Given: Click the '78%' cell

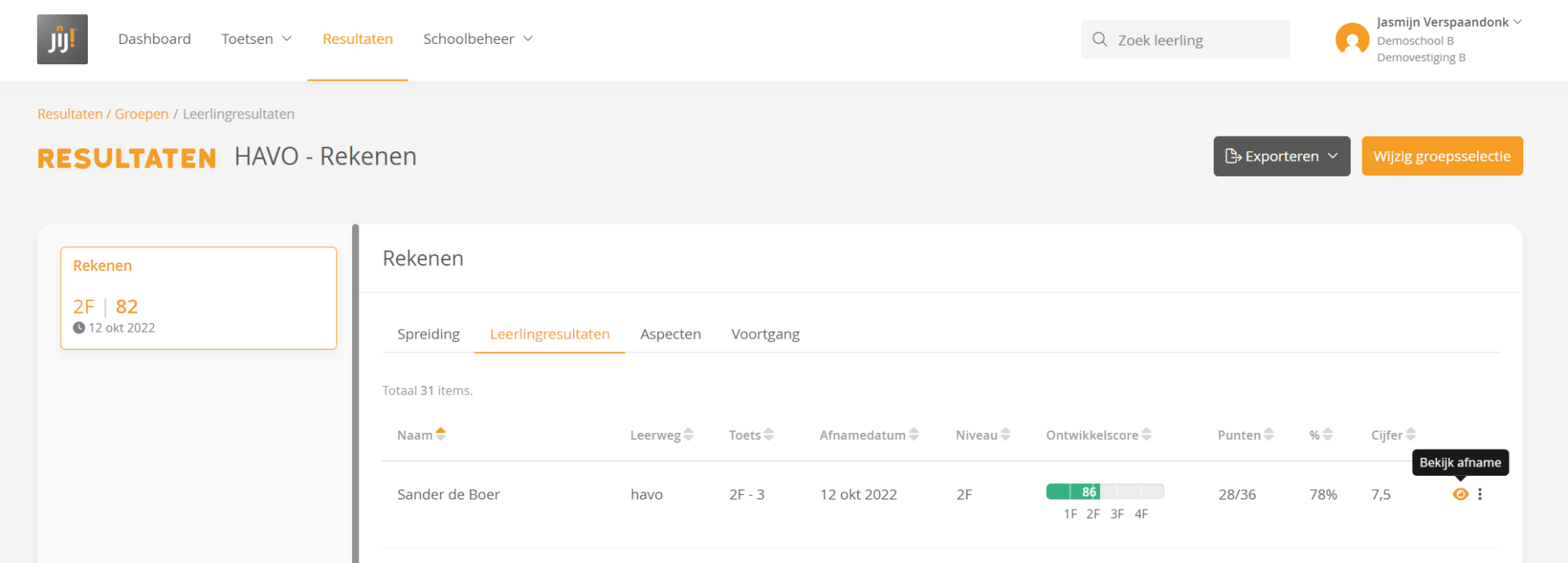Looking at the screenshot, I should [1323, 495].
